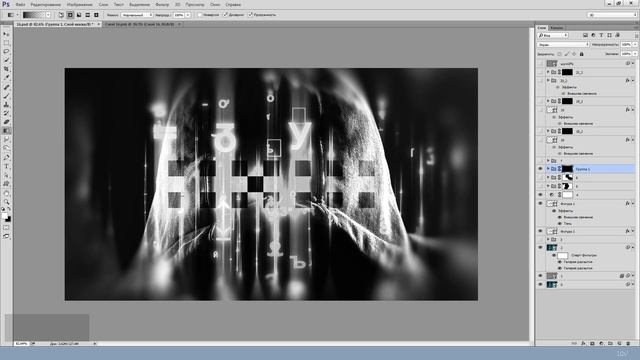Select the Rectangular Marquee tool
The width and height of the screenshot is (640, 360).
pos(6,43)
